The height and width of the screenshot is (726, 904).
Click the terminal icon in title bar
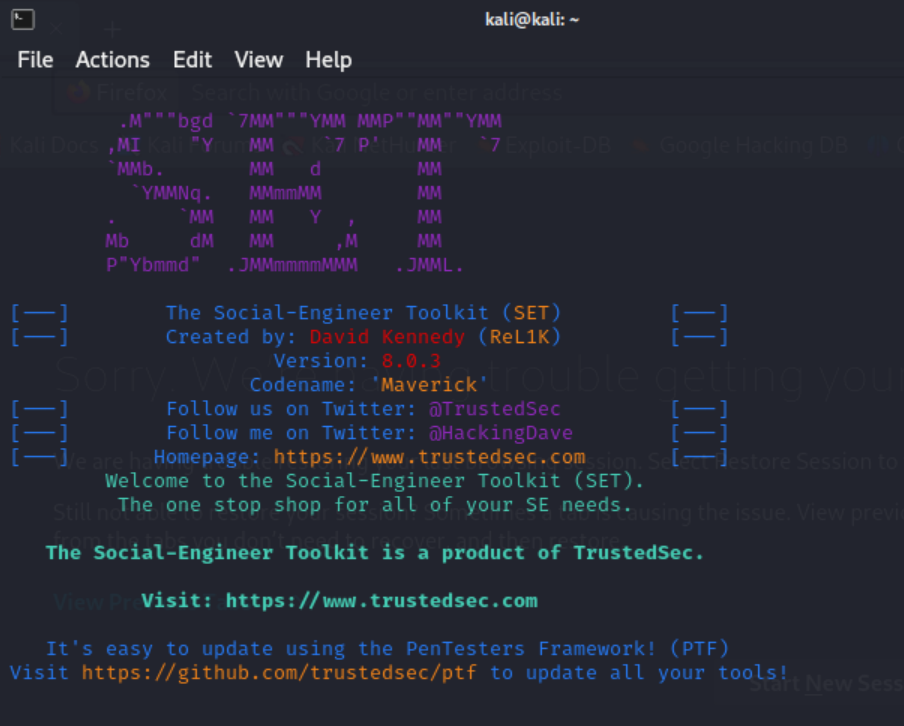(22, 19)
